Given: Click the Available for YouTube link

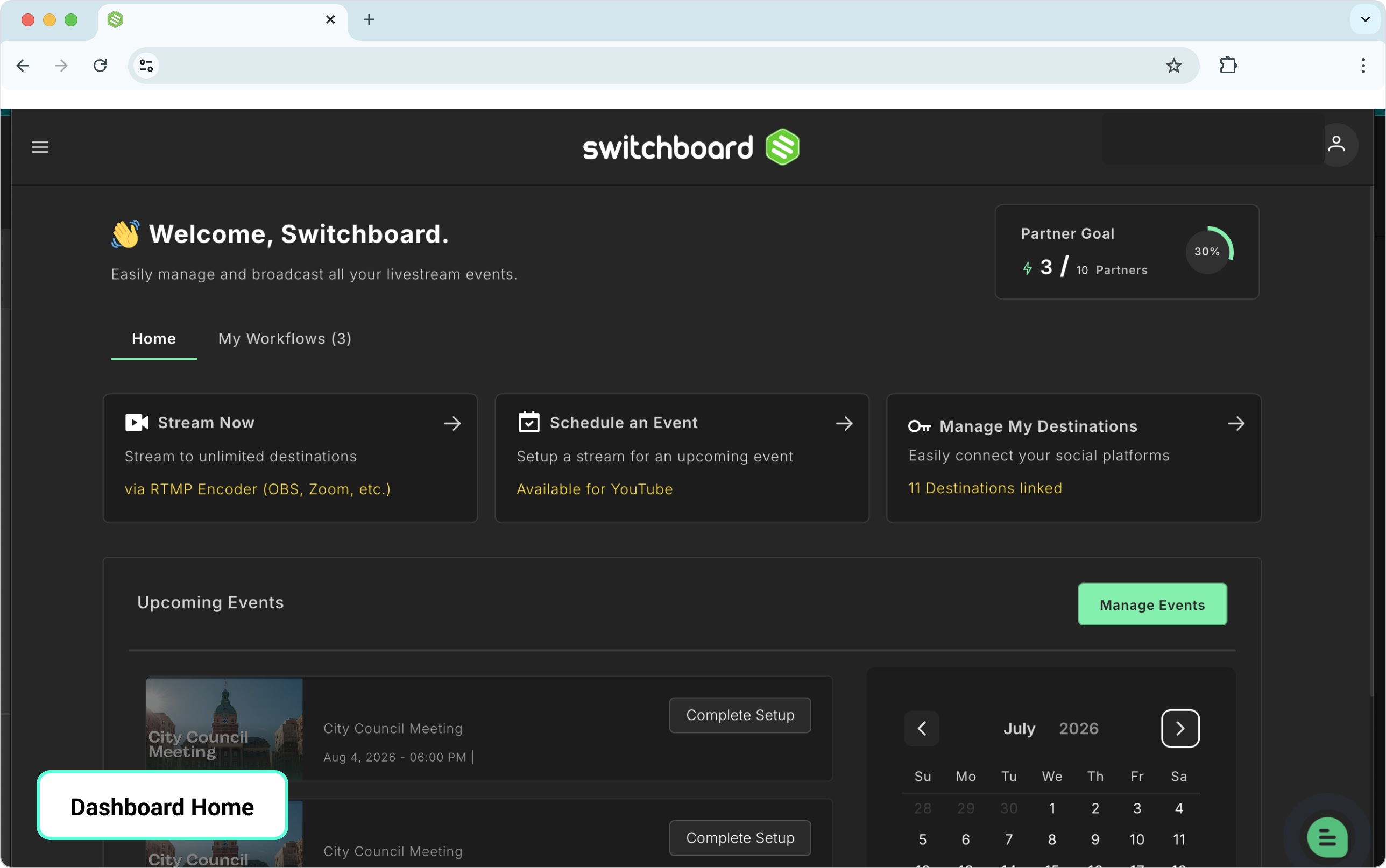Looking at the screenshot, I should click(x=595, y=489).
